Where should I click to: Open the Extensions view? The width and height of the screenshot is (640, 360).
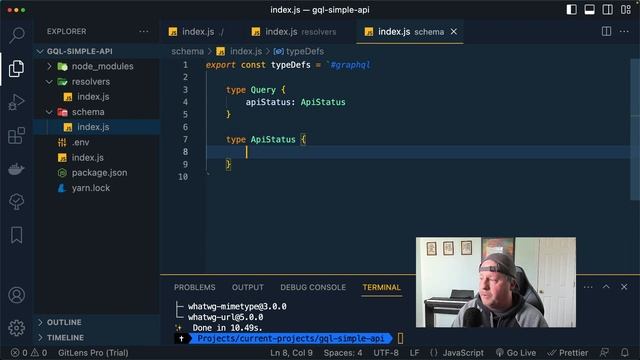[17, 136]
